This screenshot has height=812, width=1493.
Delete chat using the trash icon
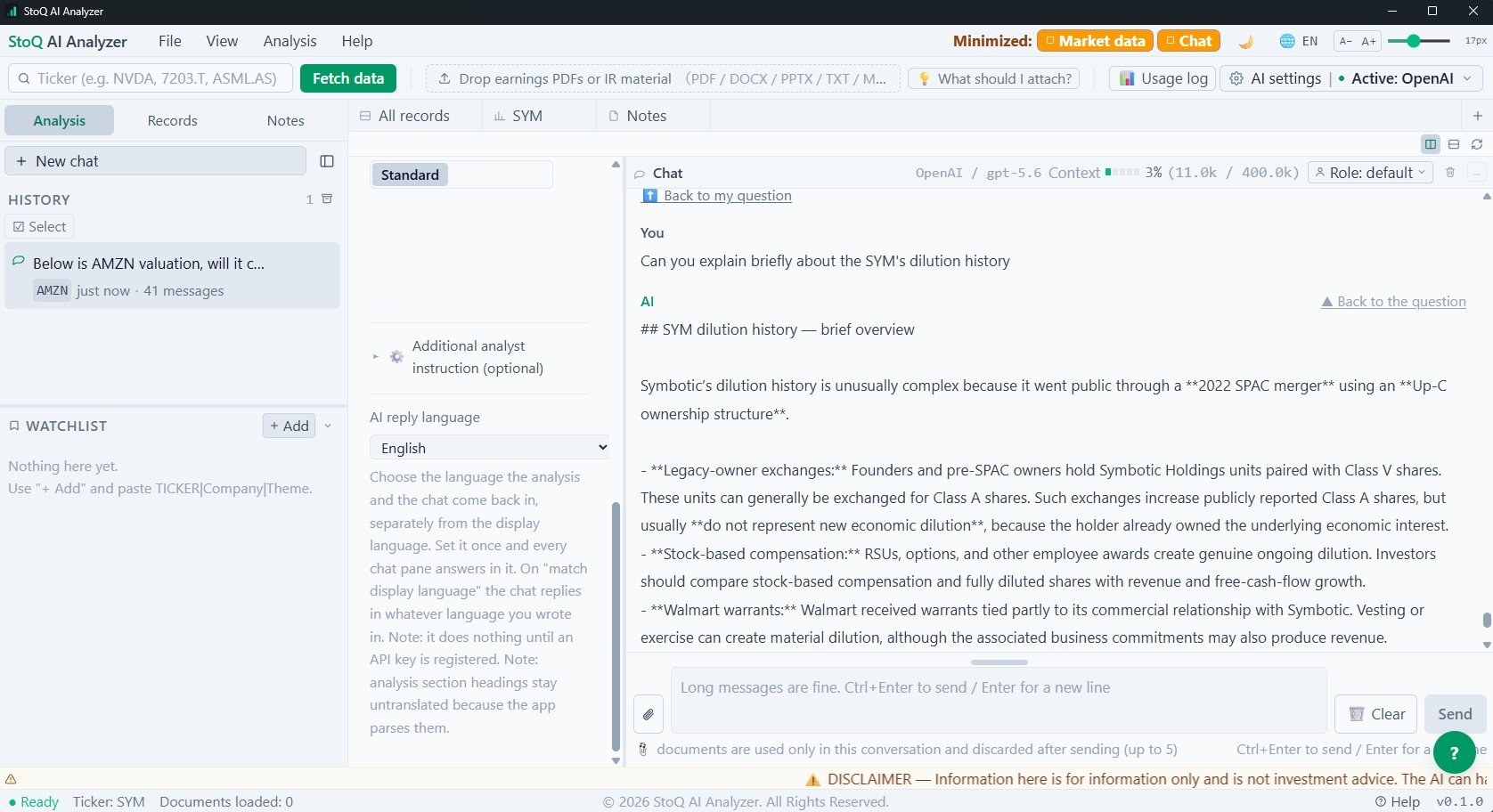click(1450, 173)
